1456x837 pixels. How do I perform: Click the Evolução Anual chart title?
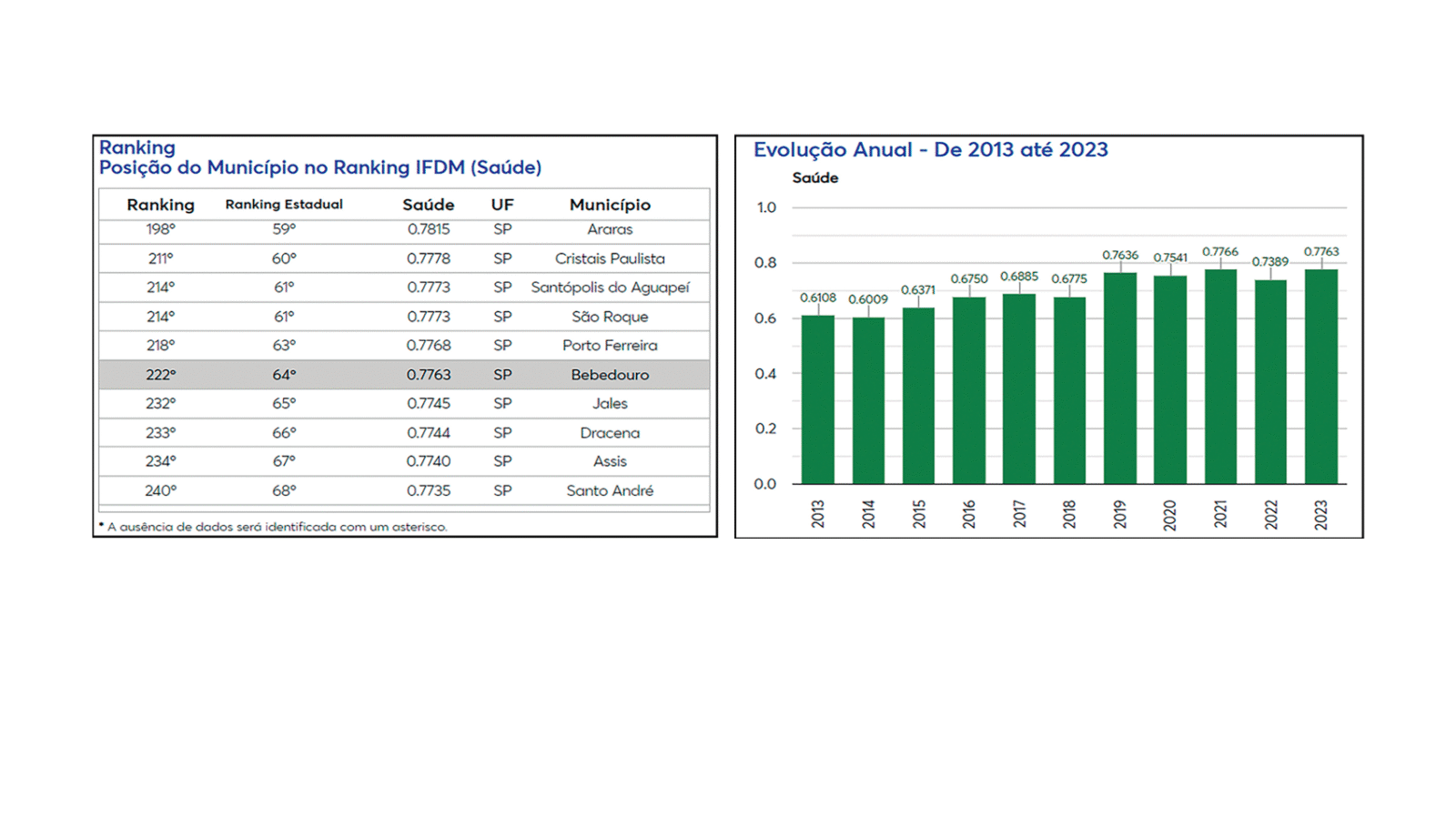click(930, 150)
